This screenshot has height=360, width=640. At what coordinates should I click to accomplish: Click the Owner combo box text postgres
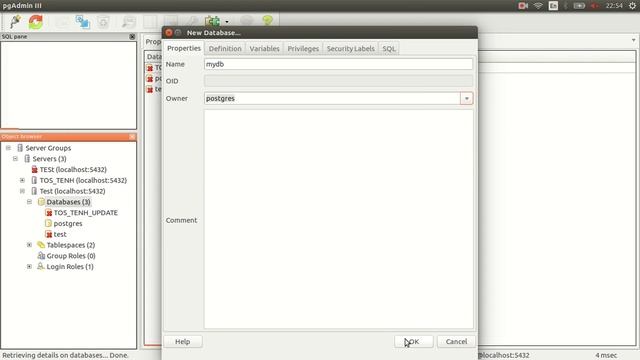[220, 98]
